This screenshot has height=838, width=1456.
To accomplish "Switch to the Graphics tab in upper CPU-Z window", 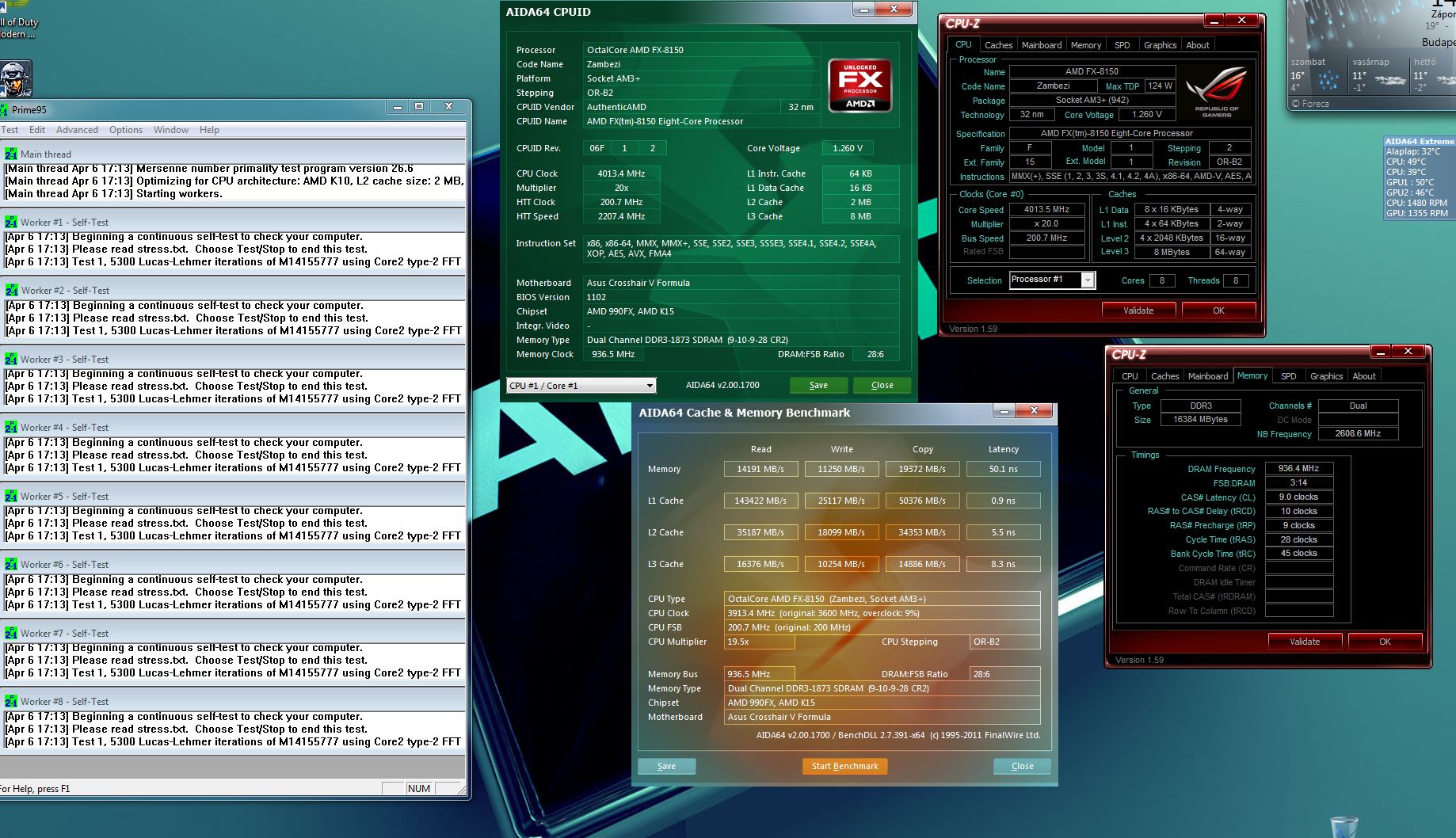I will 1160,45.
